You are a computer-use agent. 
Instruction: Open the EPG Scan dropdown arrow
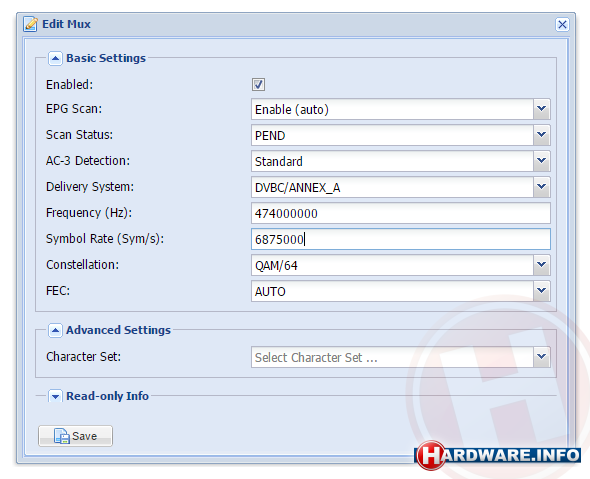pyautogui.click(x=541, y=109)
